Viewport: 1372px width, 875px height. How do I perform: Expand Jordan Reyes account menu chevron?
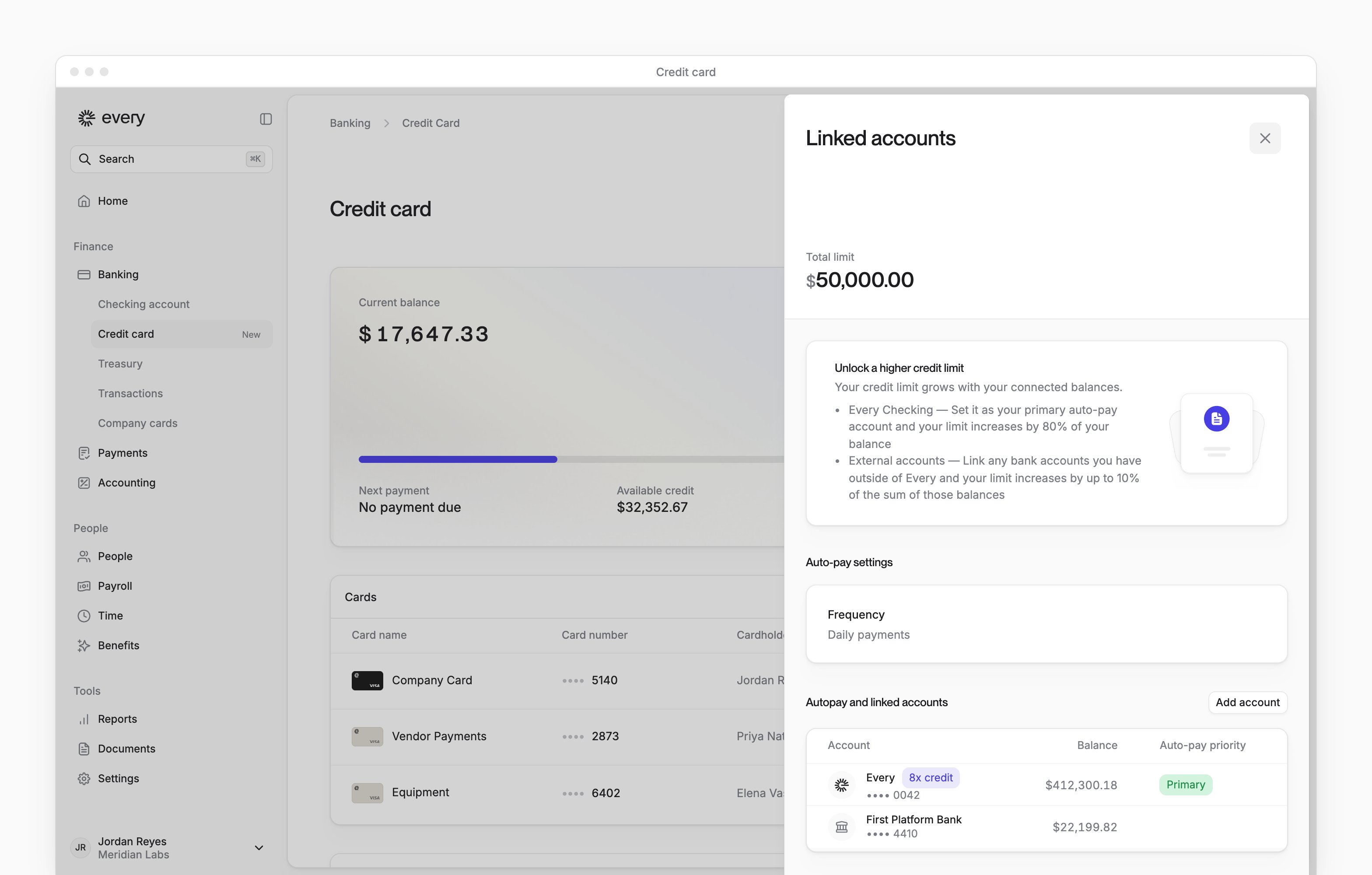point(259,848)
